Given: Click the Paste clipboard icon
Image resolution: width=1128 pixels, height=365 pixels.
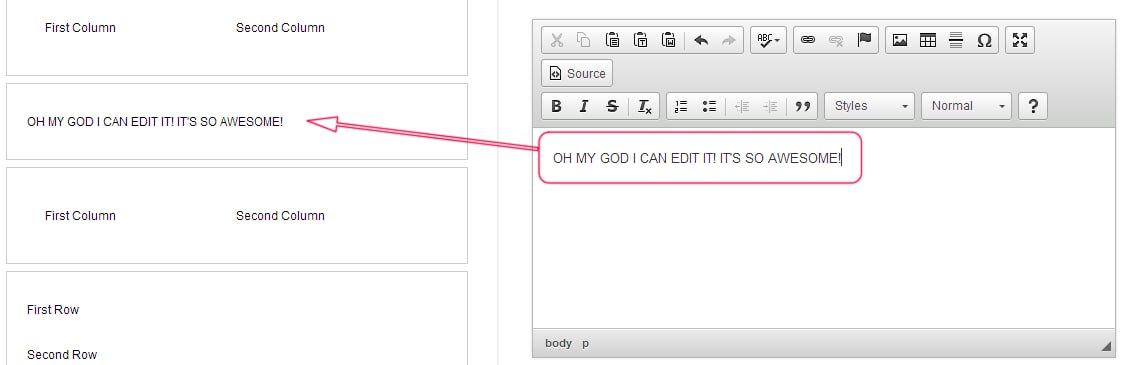Looking at the screenshot, I should click(x=612, y=40).
